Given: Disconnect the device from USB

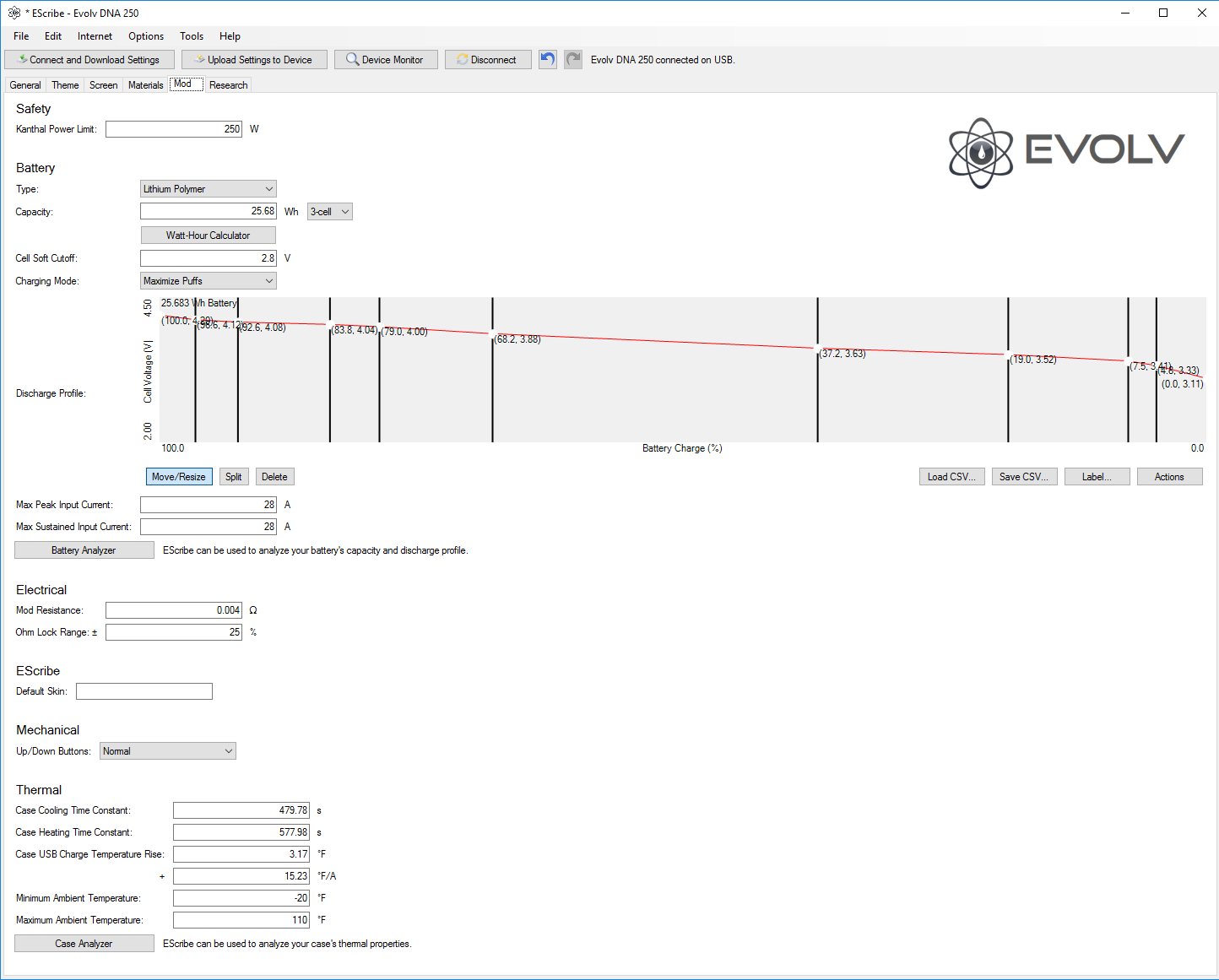Looking at the screenshot, I should tap(487, 60).
